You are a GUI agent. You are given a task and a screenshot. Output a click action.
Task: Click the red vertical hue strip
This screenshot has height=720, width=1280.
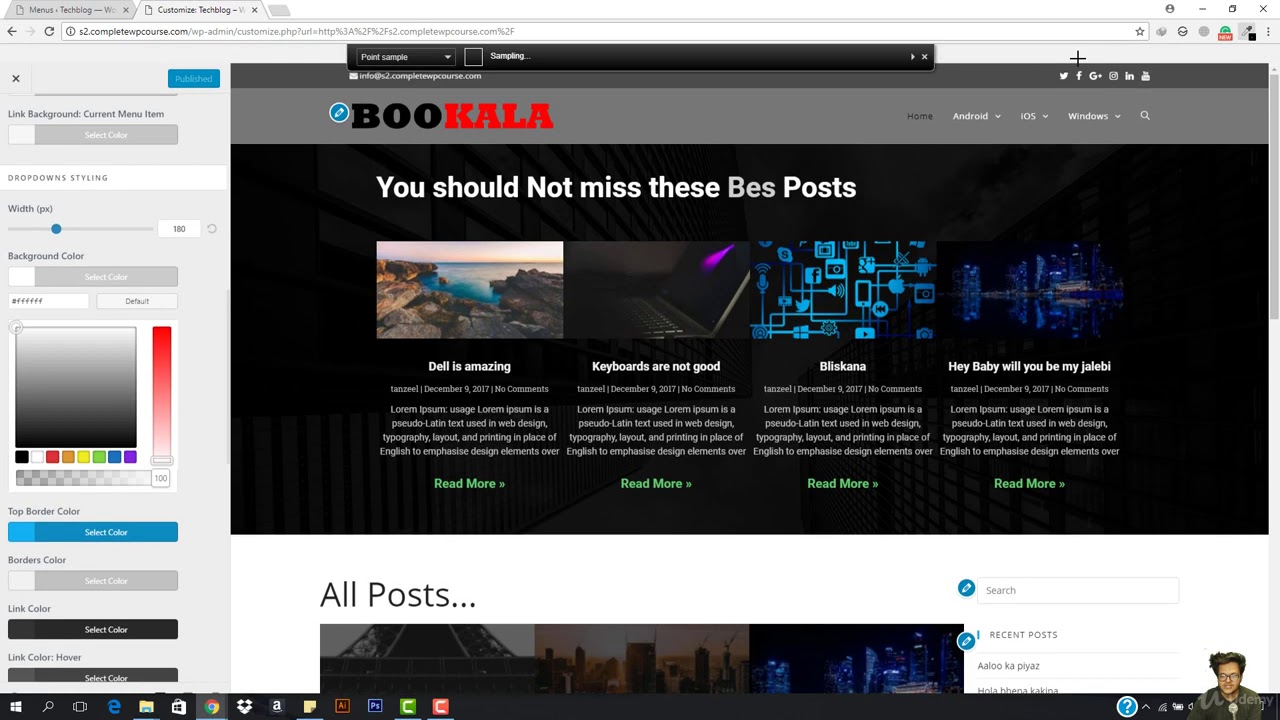pyautogui.click(x=162, y=392)
